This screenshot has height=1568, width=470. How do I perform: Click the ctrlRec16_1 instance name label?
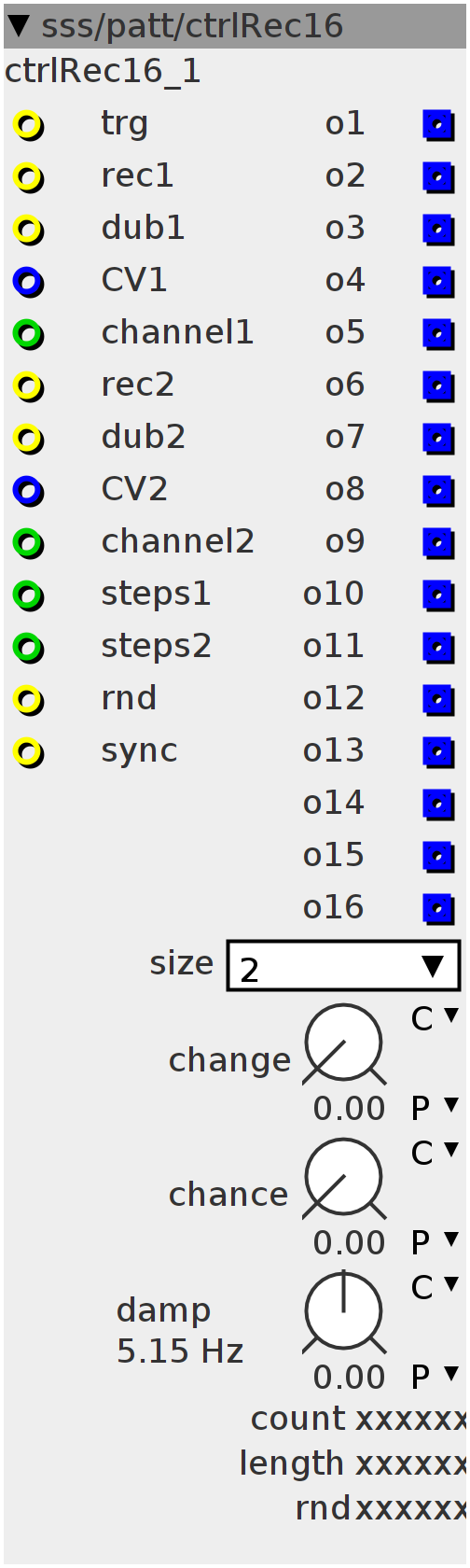(x=103, y=72)
